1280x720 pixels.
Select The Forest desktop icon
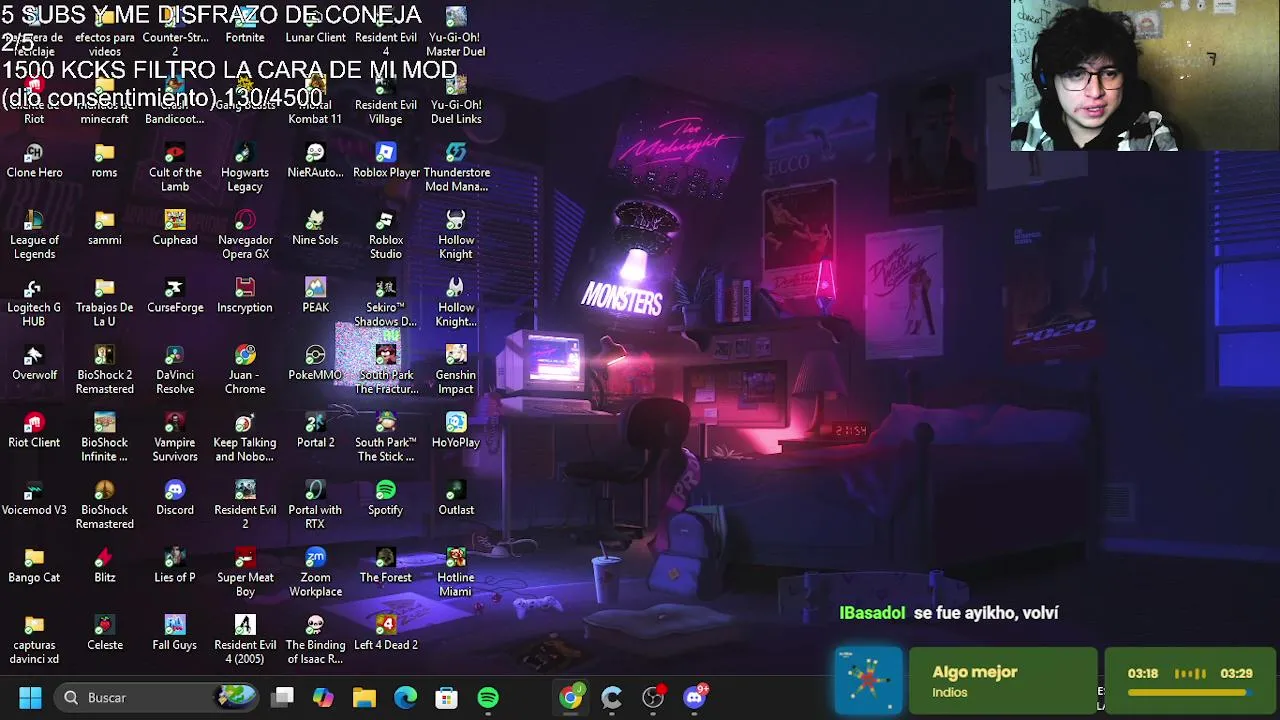(386, 565)
